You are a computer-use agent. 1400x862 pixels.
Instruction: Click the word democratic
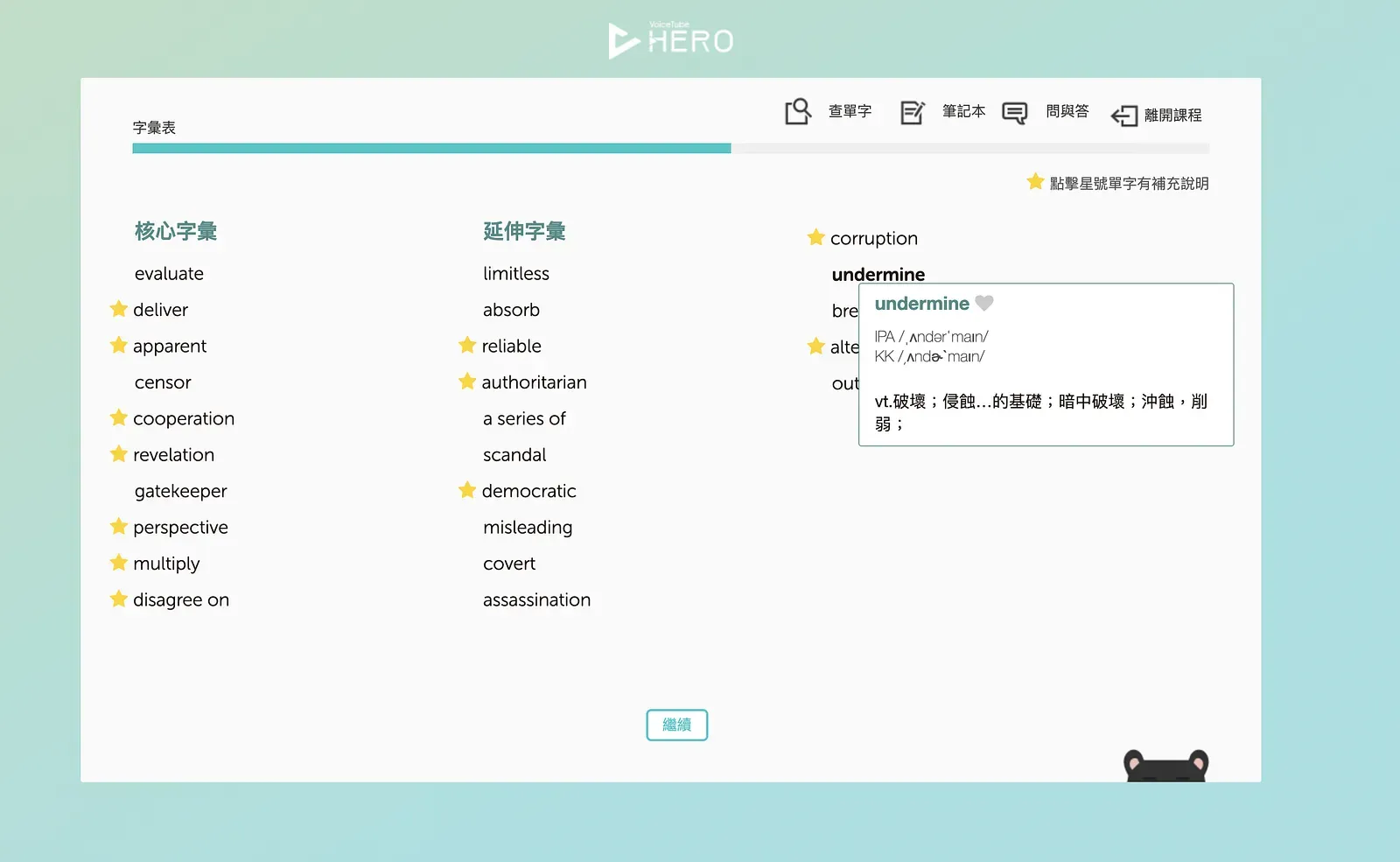pyautogui.click(x=528, y=491)
